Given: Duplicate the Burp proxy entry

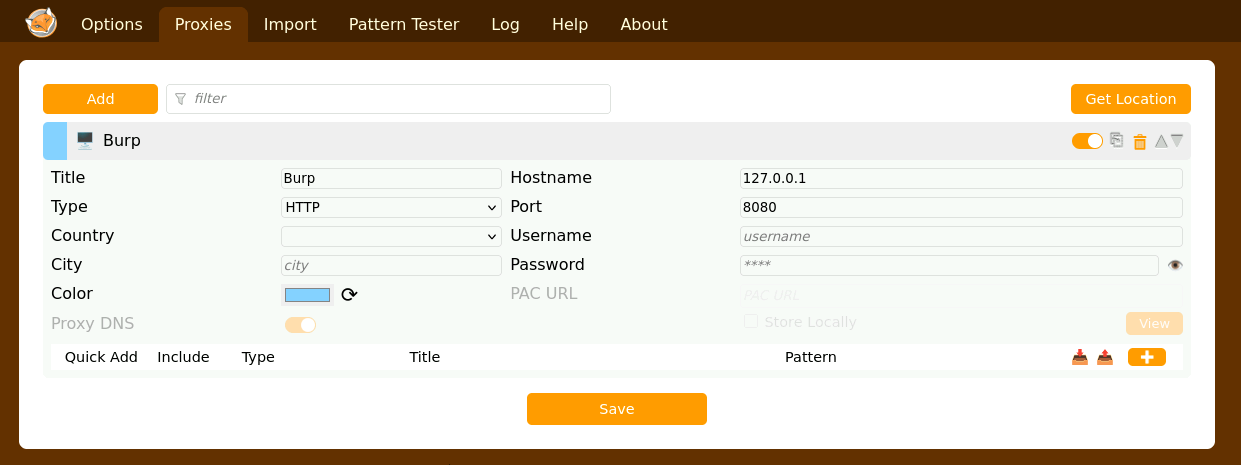Looking at the screenshot, I should click(1117, 140).
